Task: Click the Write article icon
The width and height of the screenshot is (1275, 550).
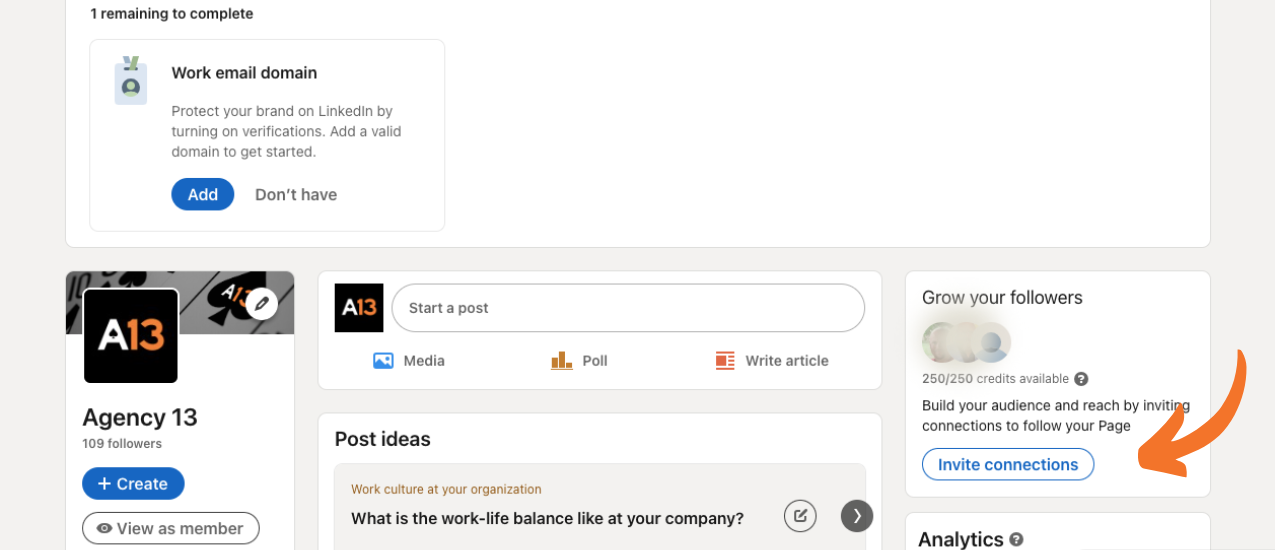Action: click(x=725, y=361)
